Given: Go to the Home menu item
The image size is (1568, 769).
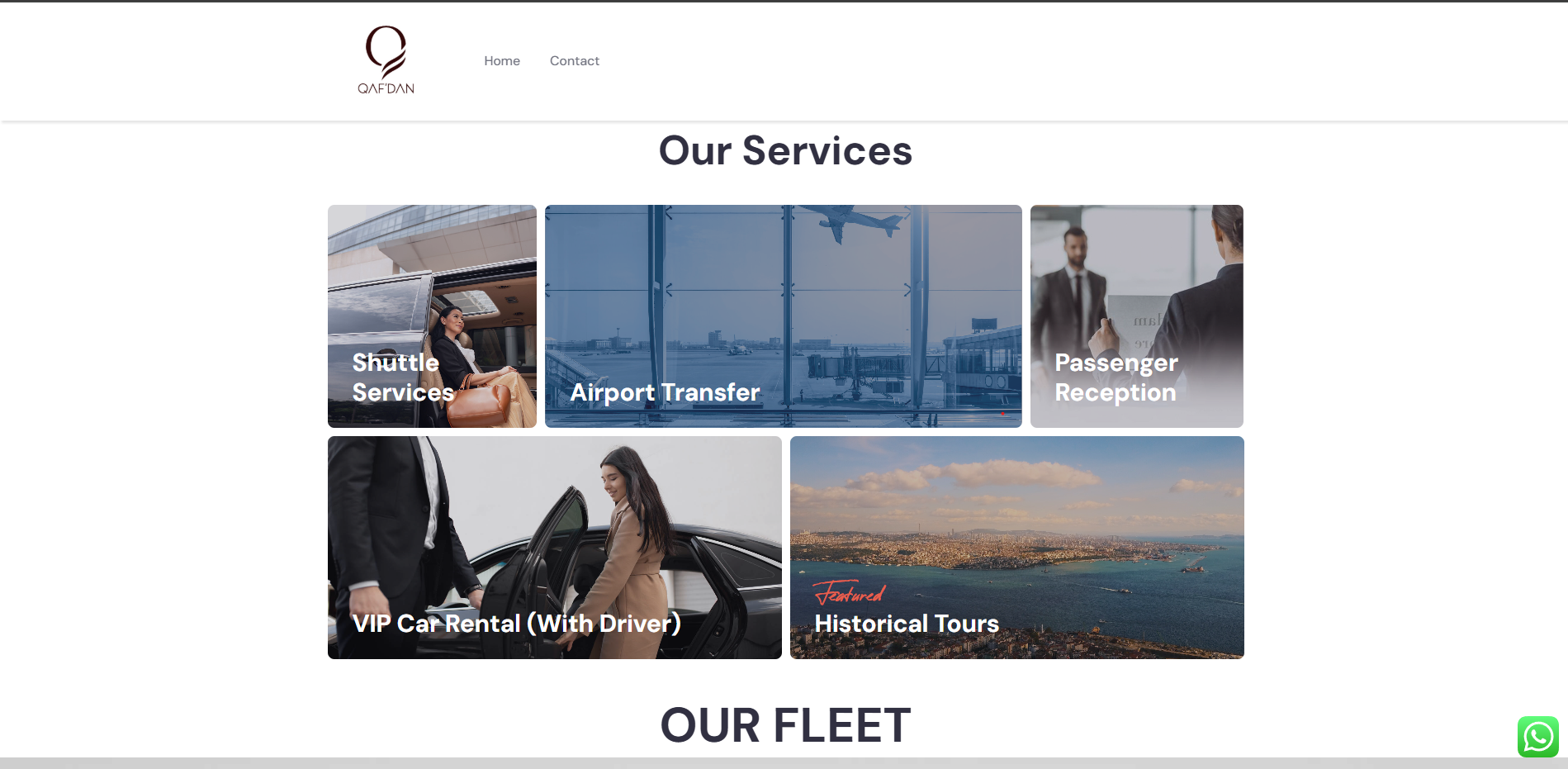Looking at the screenshot, I should coord(502,61).
